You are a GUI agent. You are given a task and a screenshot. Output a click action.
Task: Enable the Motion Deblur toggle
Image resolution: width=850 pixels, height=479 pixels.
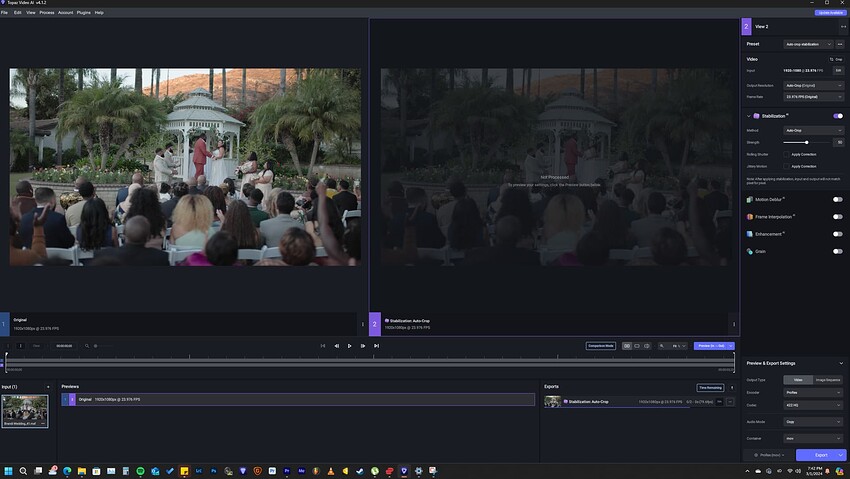click(x=838, y=199)
